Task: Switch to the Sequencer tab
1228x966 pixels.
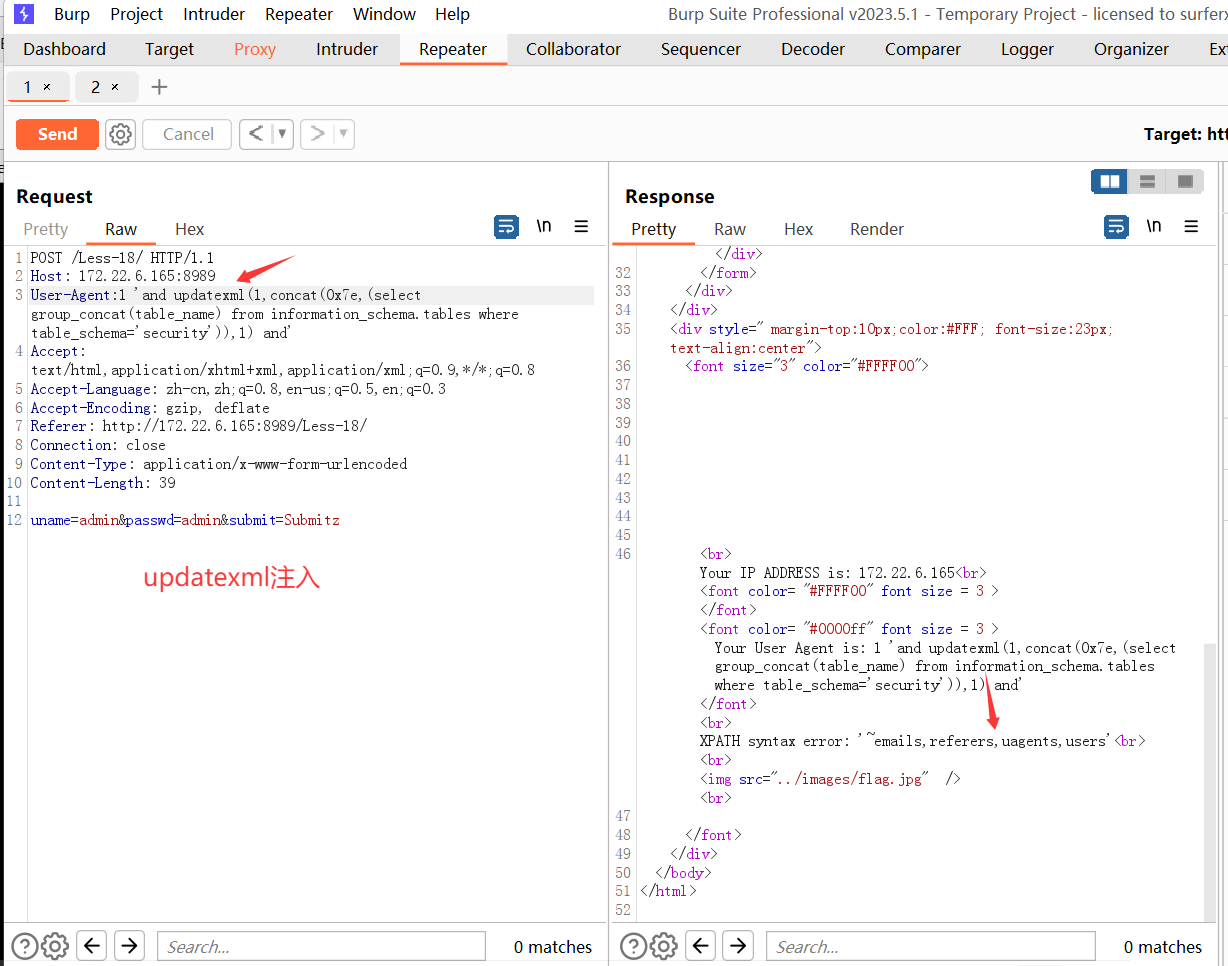Action: (701, 49)
